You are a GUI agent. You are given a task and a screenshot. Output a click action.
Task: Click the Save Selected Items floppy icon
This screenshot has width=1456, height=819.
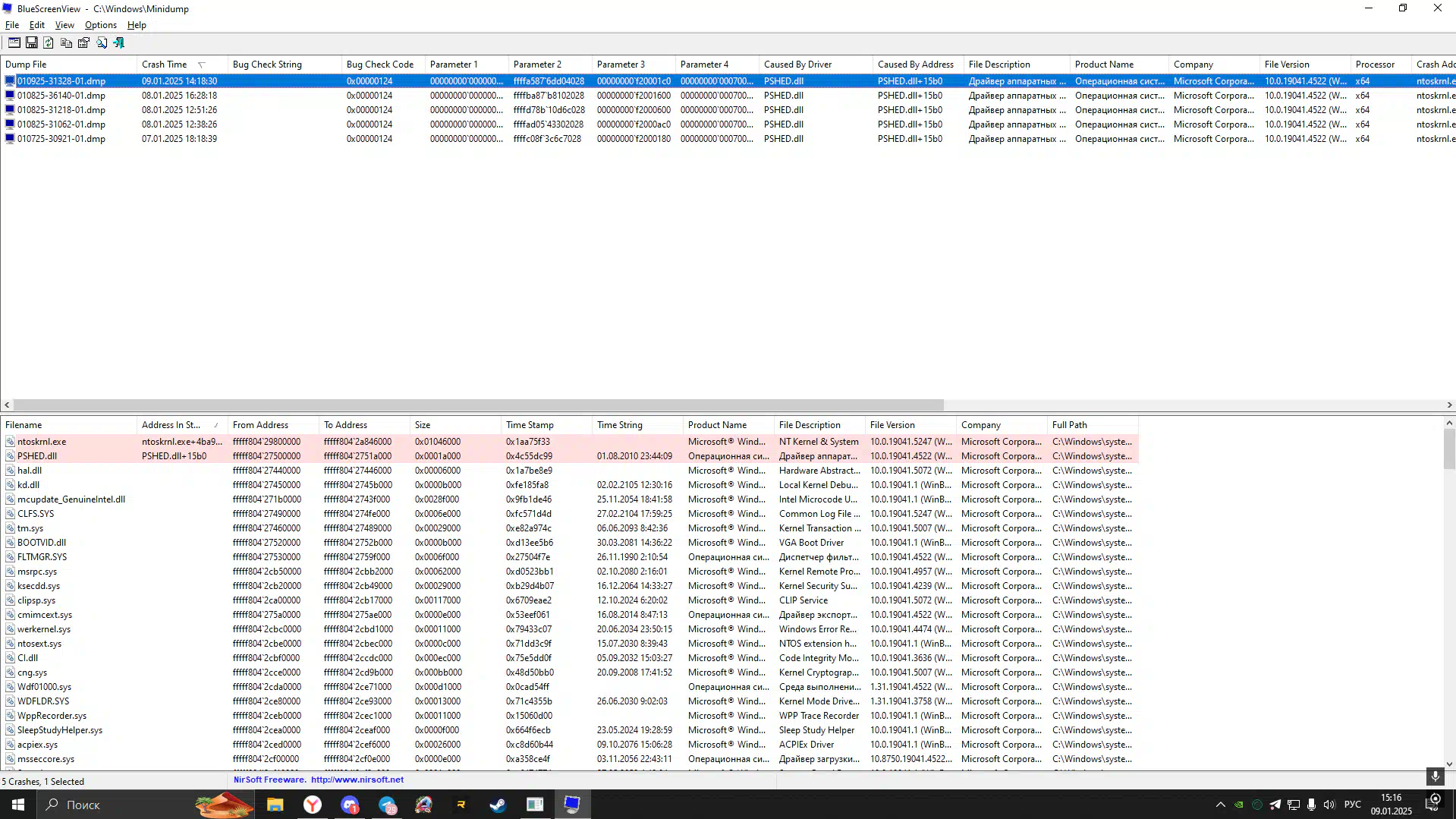click(x=32, y=43)
